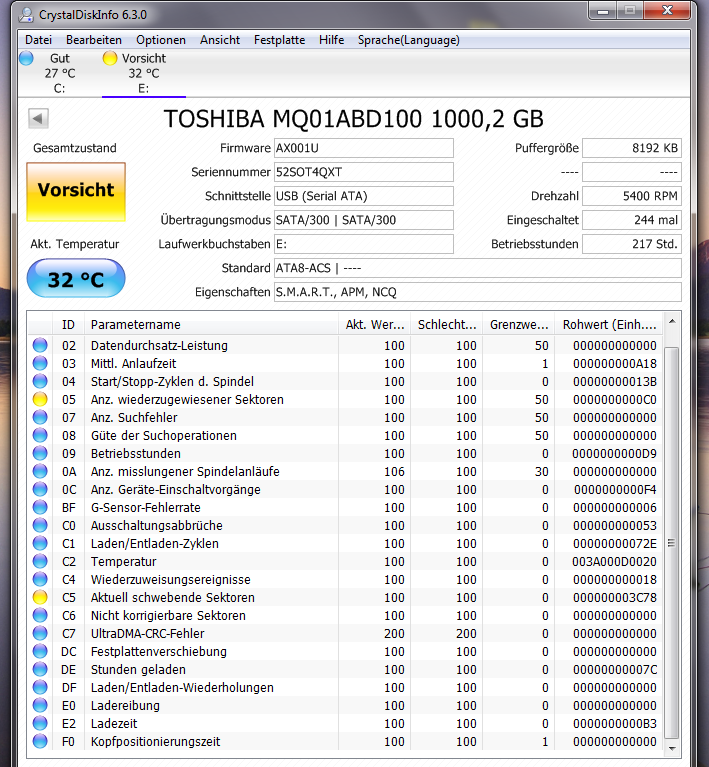
Task: Click the blue status icon for Datendurchsatz-Leistung
Action: [40, 345]
